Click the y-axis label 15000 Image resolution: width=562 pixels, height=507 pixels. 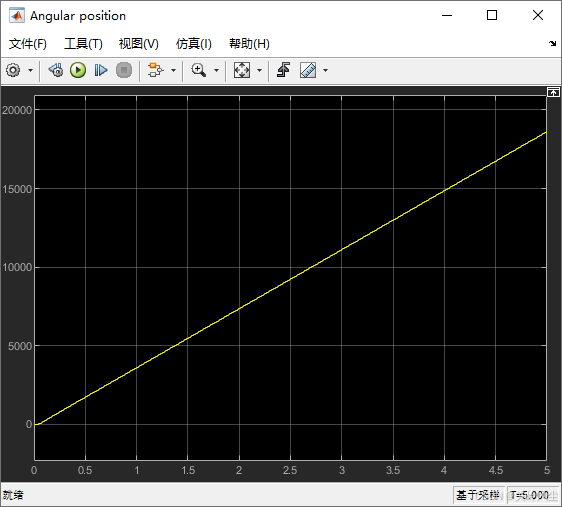tap(17, 189)
